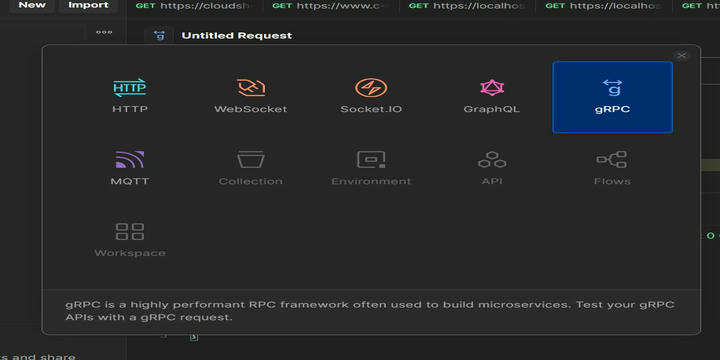720x360 pixels.
Task: Click the Import button
Action: (88, 6)
